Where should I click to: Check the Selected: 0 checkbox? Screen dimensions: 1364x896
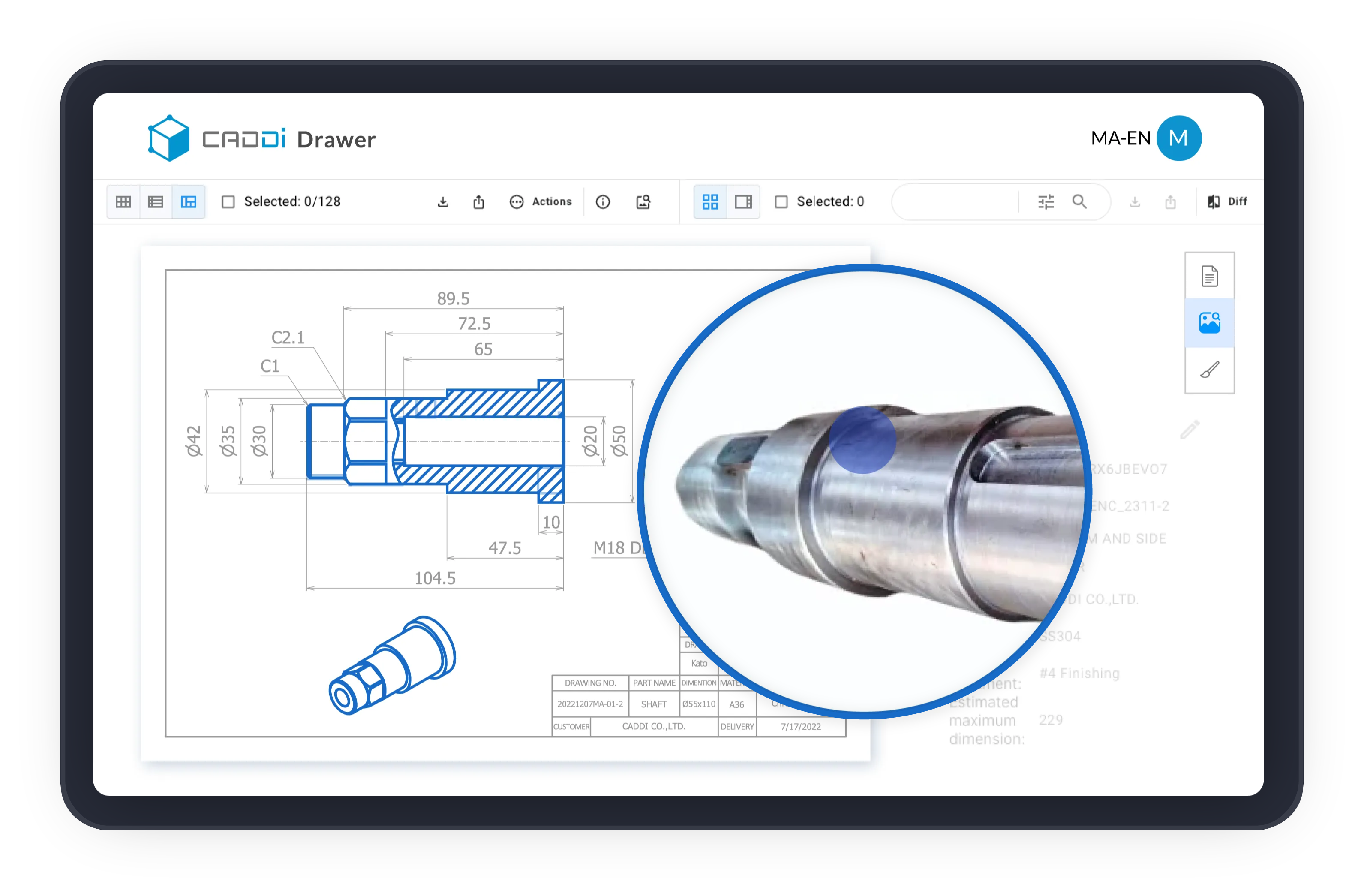(781, 202)
